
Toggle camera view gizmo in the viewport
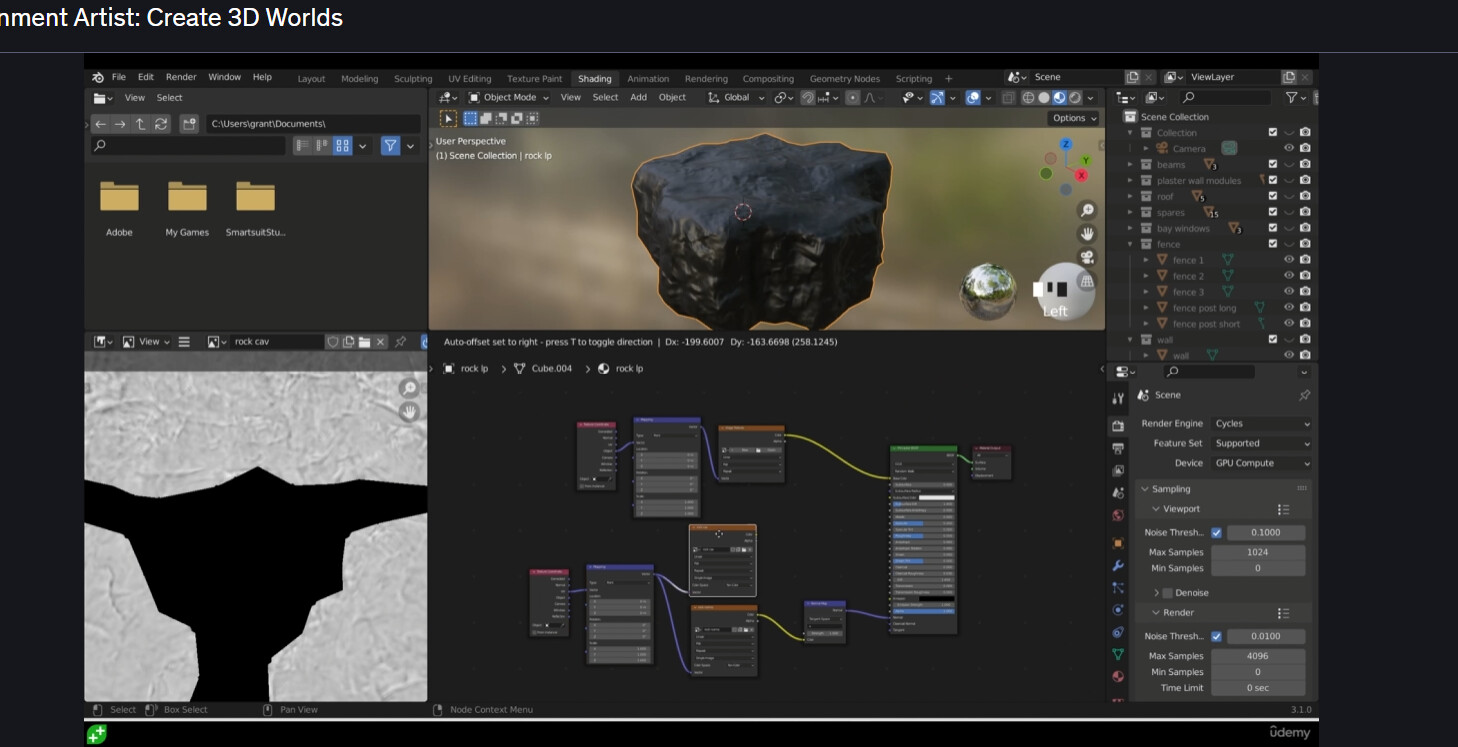pyautogui.click(x=1087, y=258)
